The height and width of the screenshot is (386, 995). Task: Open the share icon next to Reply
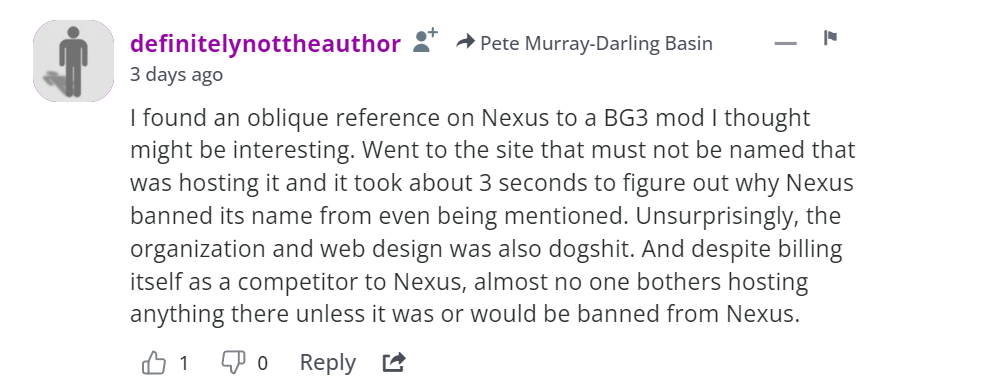pos(393,363)
